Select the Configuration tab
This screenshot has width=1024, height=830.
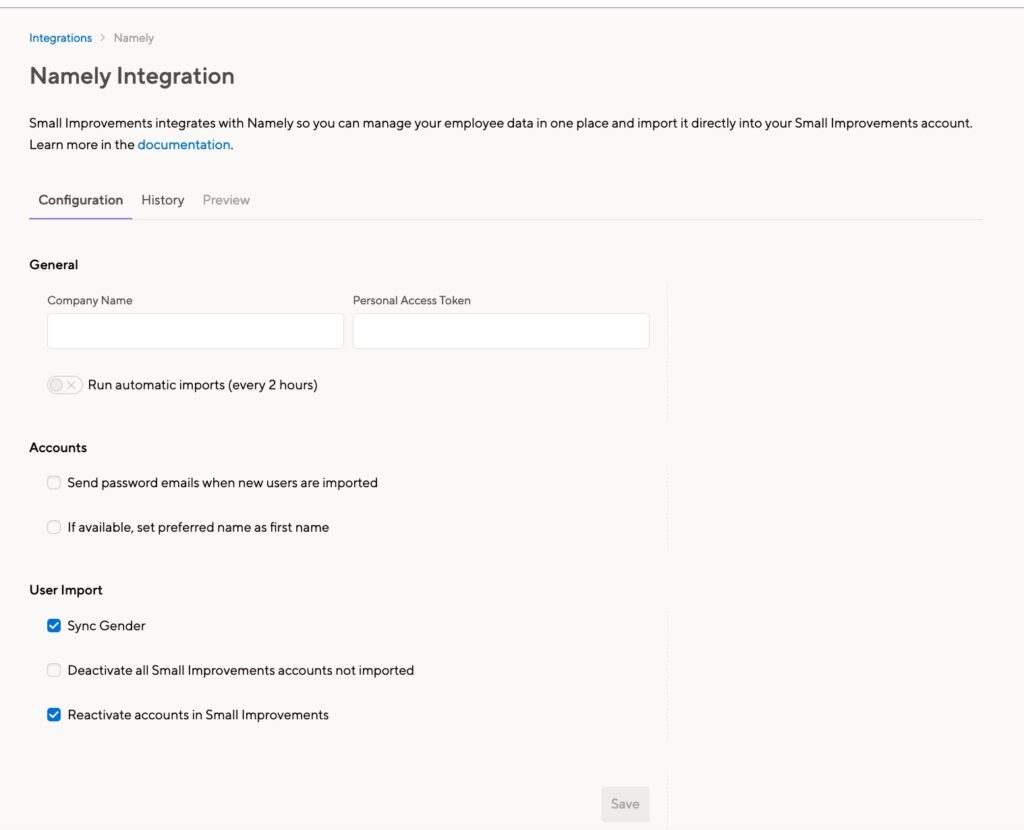point(81,200)
